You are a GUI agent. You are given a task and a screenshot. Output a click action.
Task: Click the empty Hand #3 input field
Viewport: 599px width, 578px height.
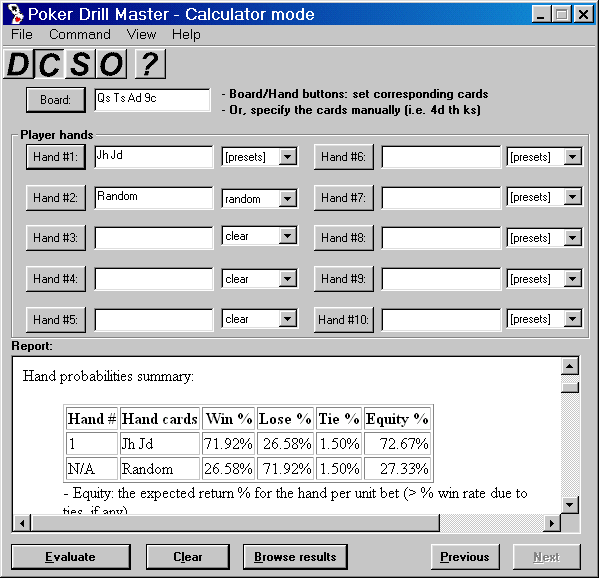[154, 238]
